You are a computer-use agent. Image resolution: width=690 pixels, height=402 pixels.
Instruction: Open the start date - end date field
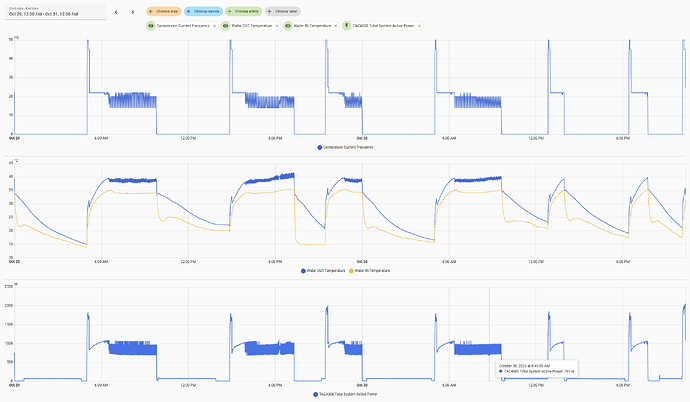52,12
